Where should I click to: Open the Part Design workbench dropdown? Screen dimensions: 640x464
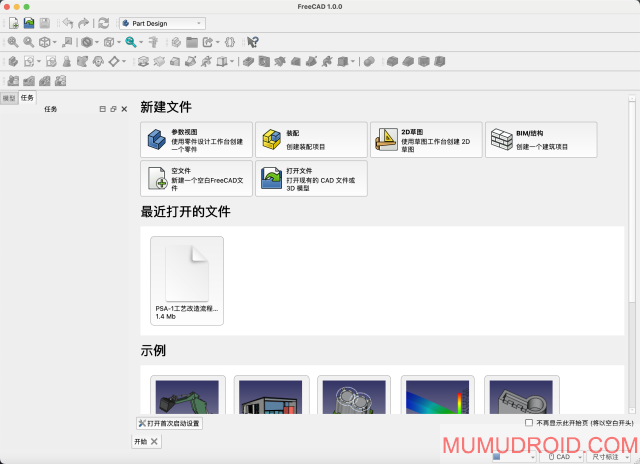pos(162,23)
